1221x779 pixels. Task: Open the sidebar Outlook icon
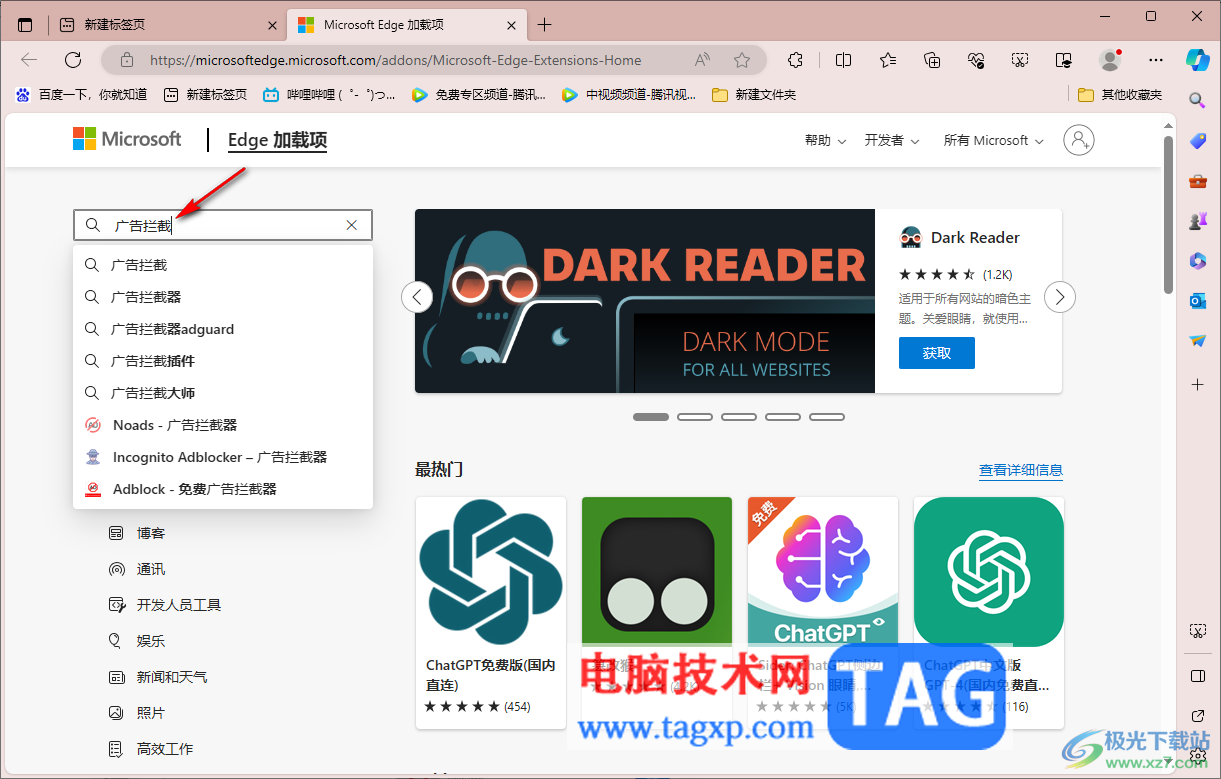tap(1198, 301)
